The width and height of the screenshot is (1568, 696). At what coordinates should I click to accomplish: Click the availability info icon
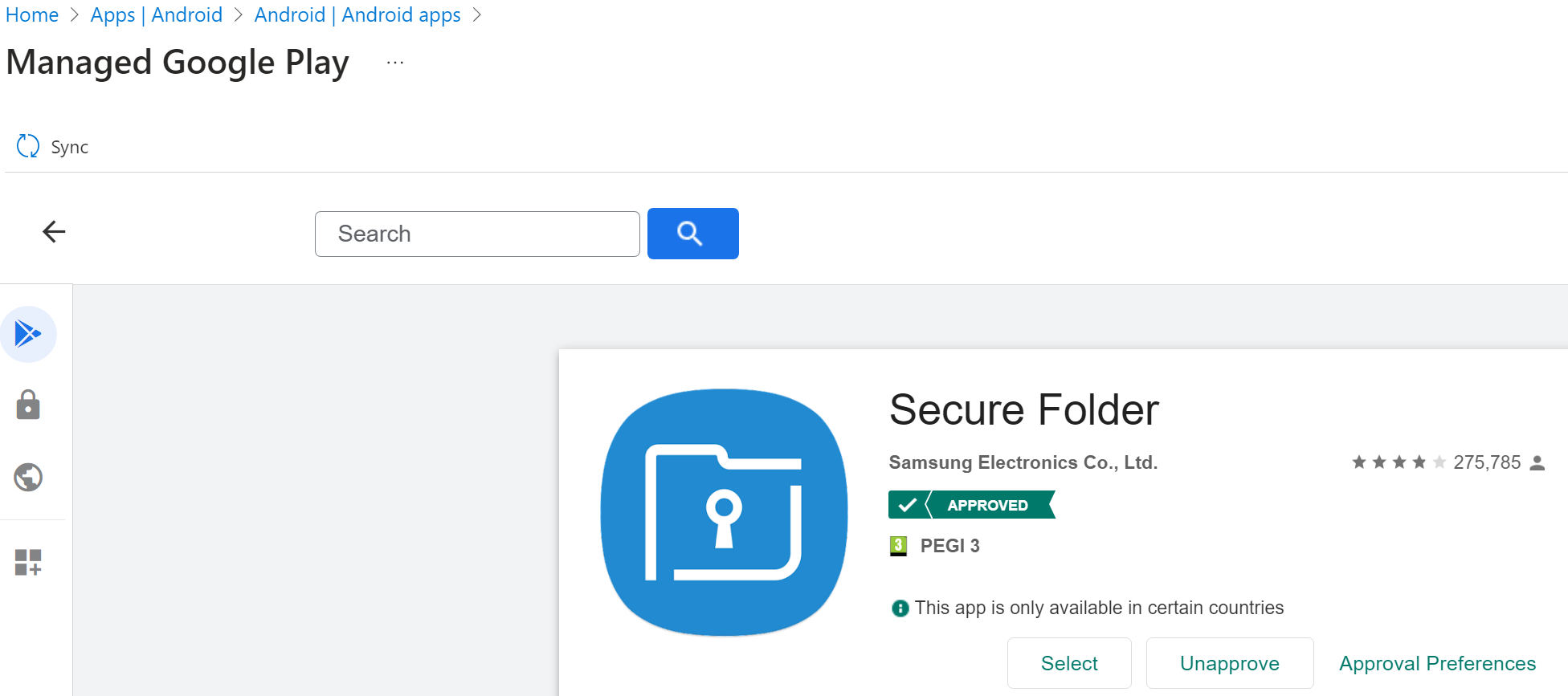coord(900,608)
